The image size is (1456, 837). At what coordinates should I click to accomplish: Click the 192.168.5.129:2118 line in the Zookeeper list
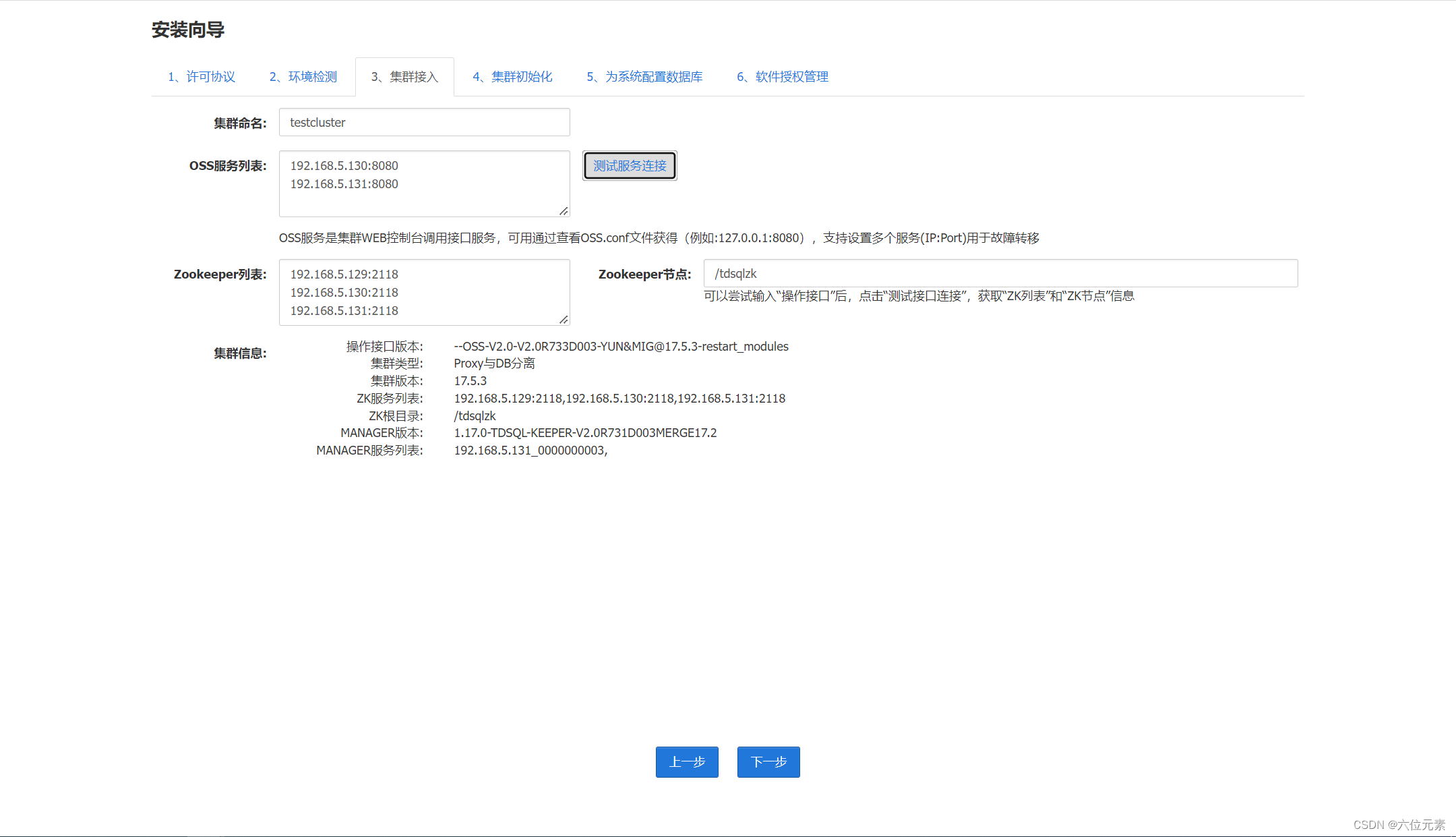(344, 275)
